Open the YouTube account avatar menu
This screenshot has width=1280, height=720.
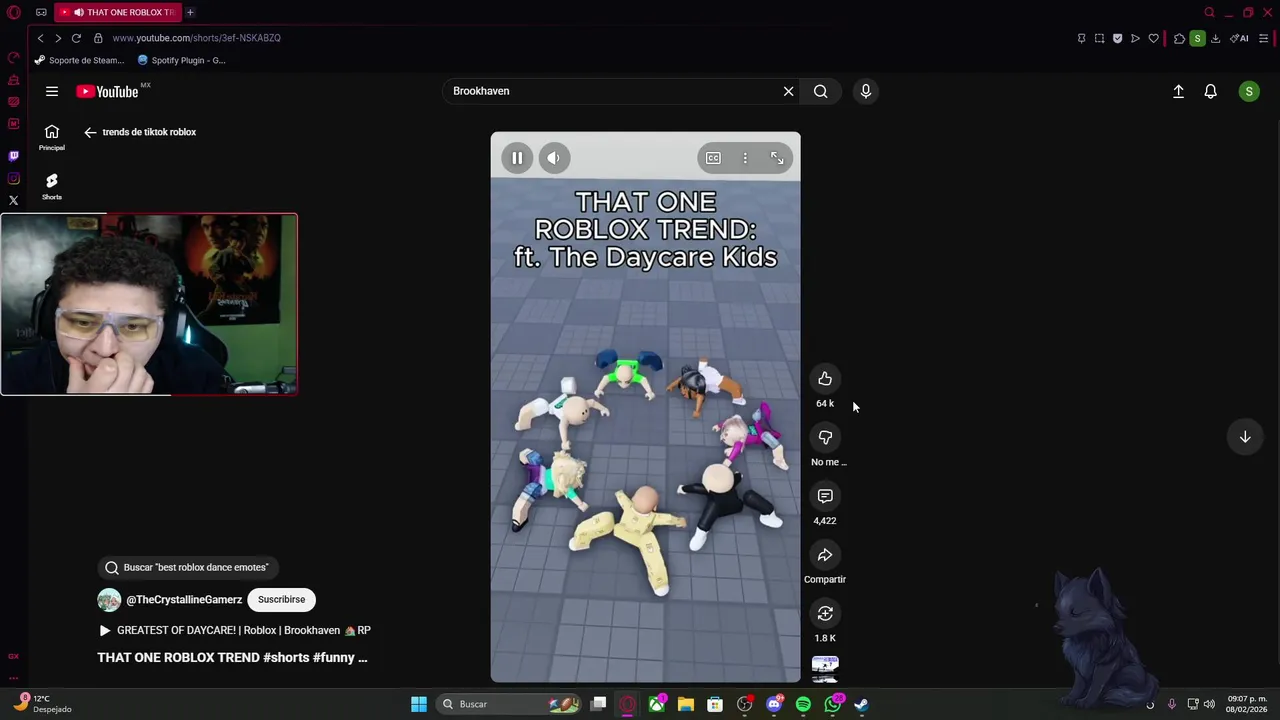tap(1249, 91)
